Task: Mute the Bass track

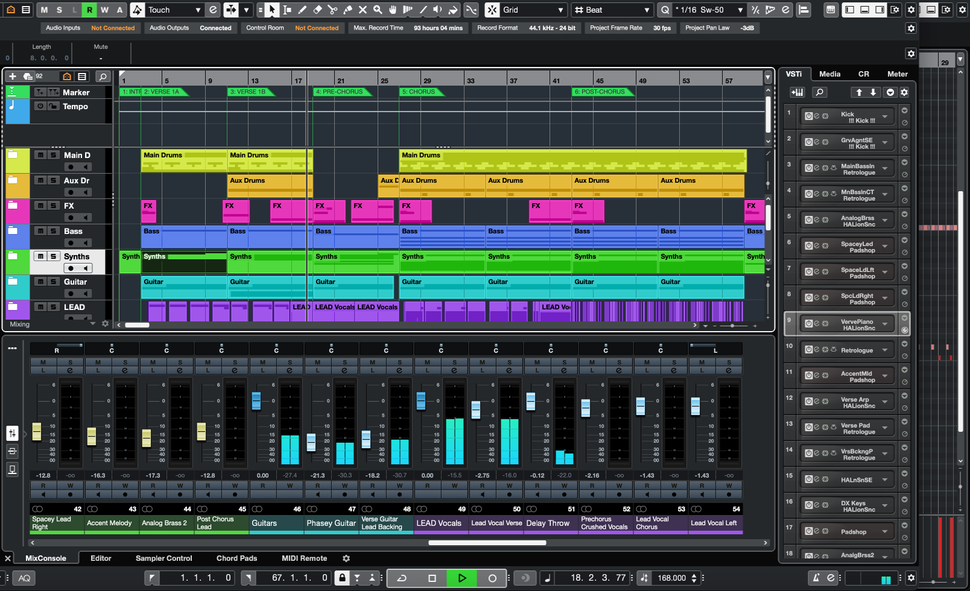Action: pos(40,231)
